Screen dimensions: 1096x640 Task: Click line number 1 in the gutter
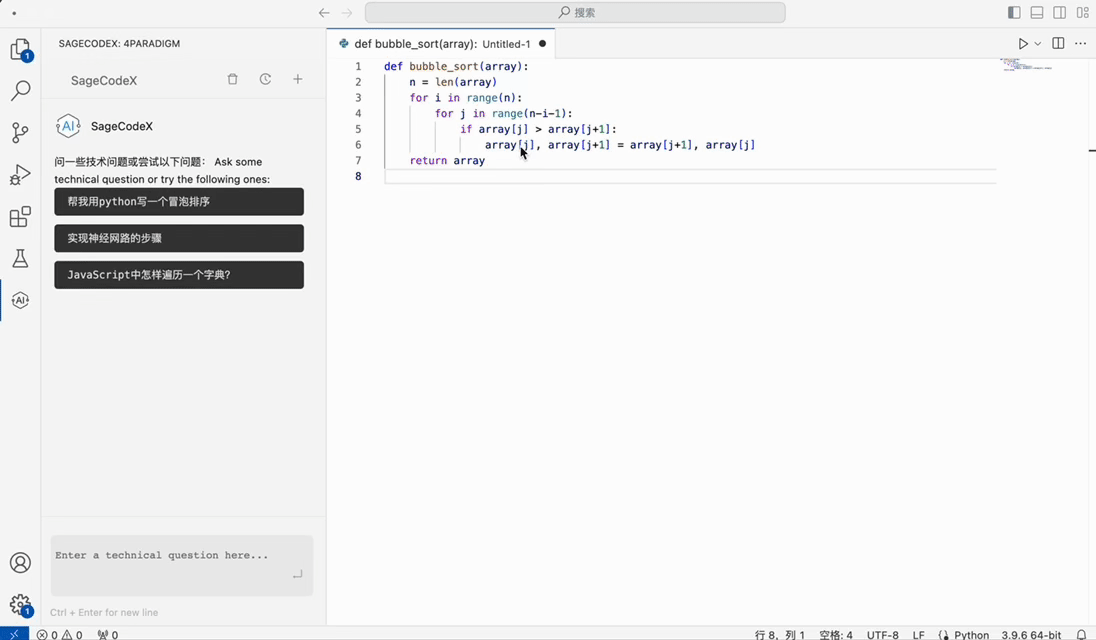pyautogui.click(x=358, y=66)
